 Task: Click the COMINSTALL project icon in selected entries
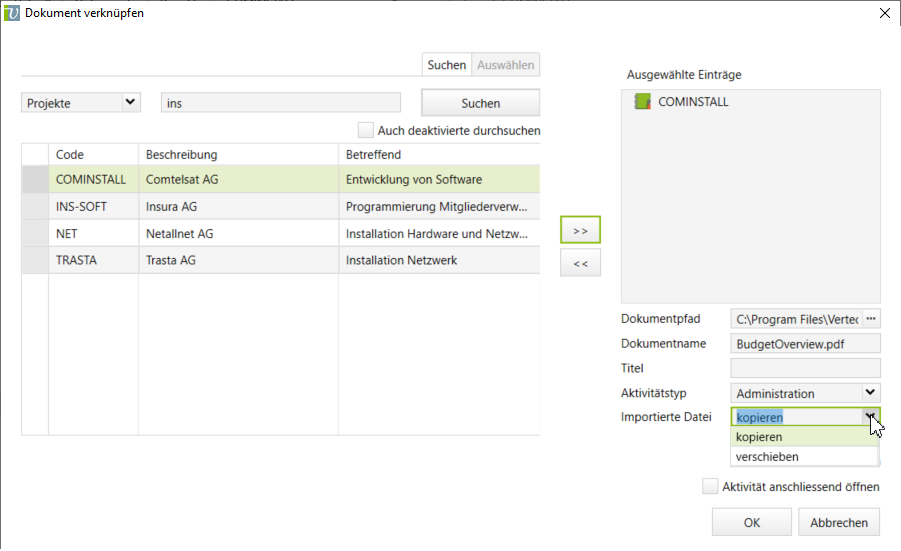click(642, 102)
